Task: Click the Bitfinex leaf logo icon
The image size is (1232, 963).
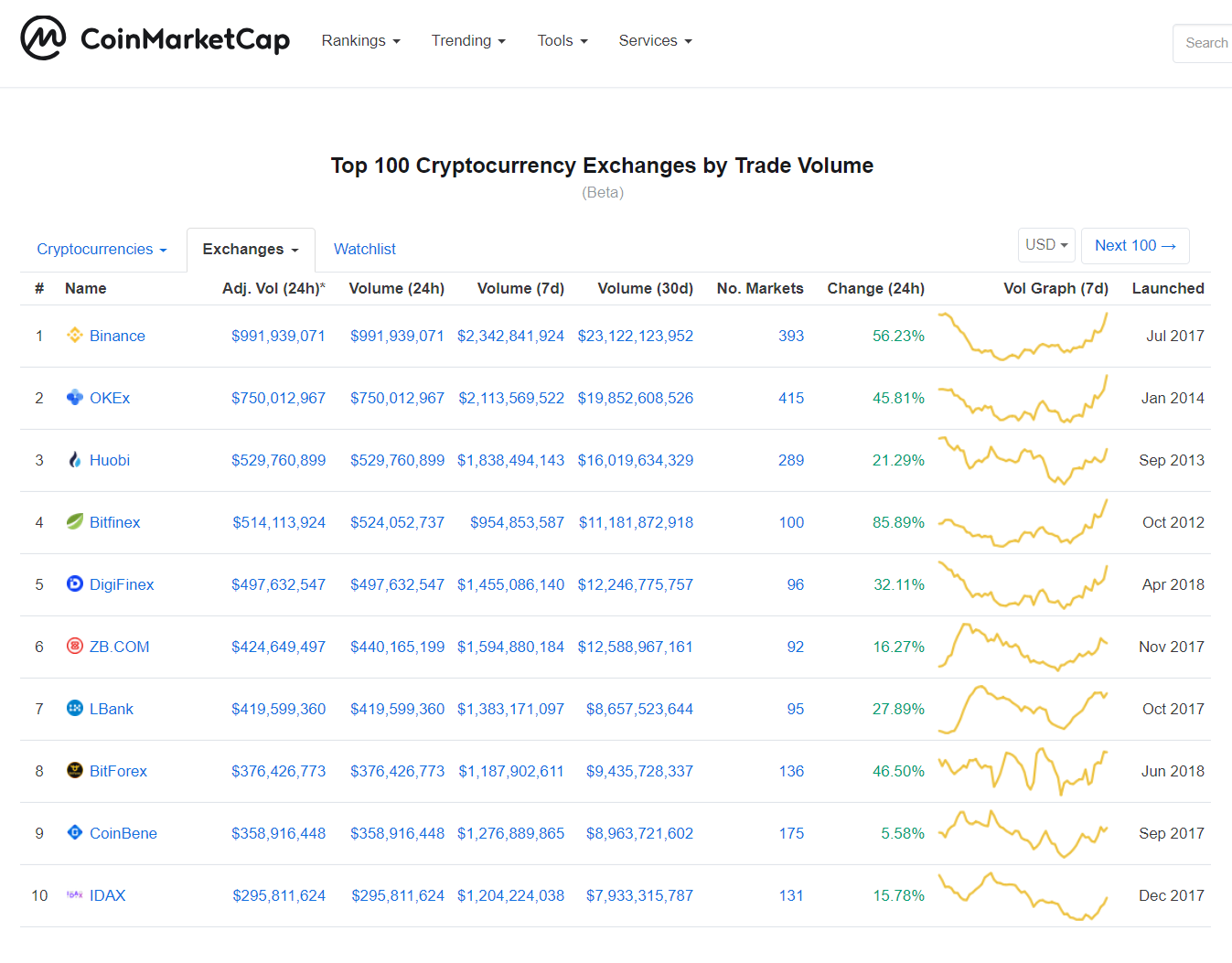Action: click(75, 522)
